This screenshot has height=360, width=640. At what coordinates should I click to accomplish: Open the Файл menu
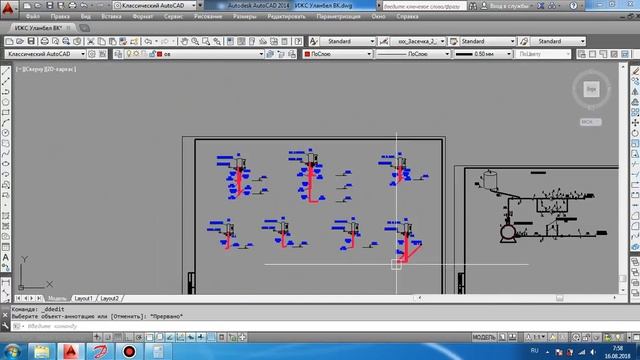coord(33,17)
